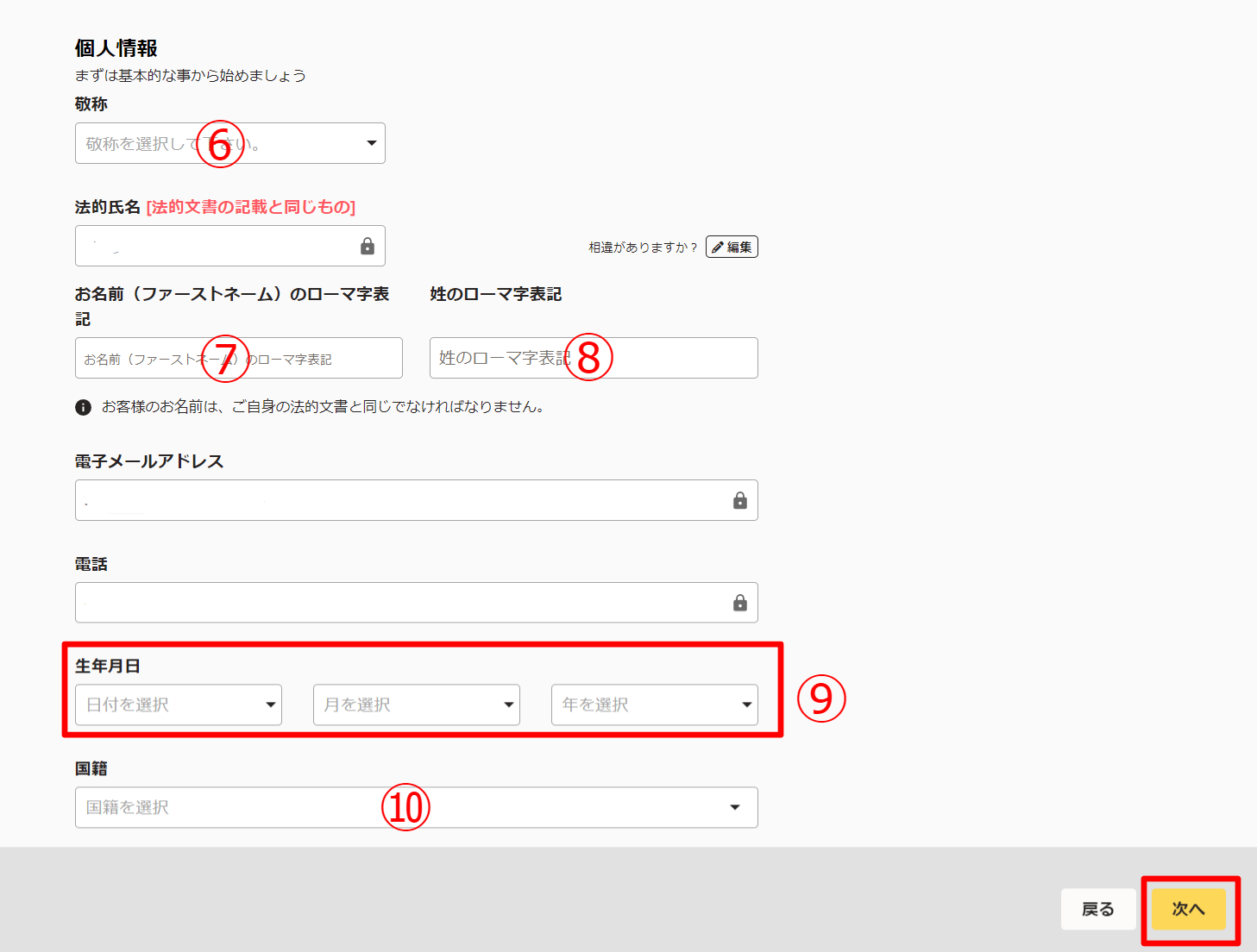This screenshot has width=1257, height=952.
Task: Click the 編集 edit button
Action: coord(732,246)
